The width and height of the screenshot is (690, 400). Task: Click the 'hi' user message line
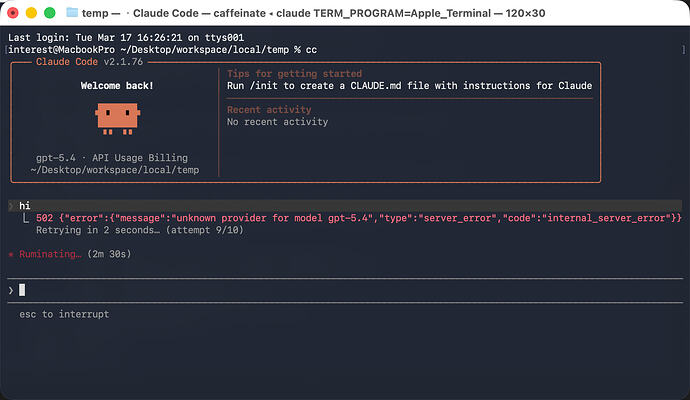click(345, 206)
